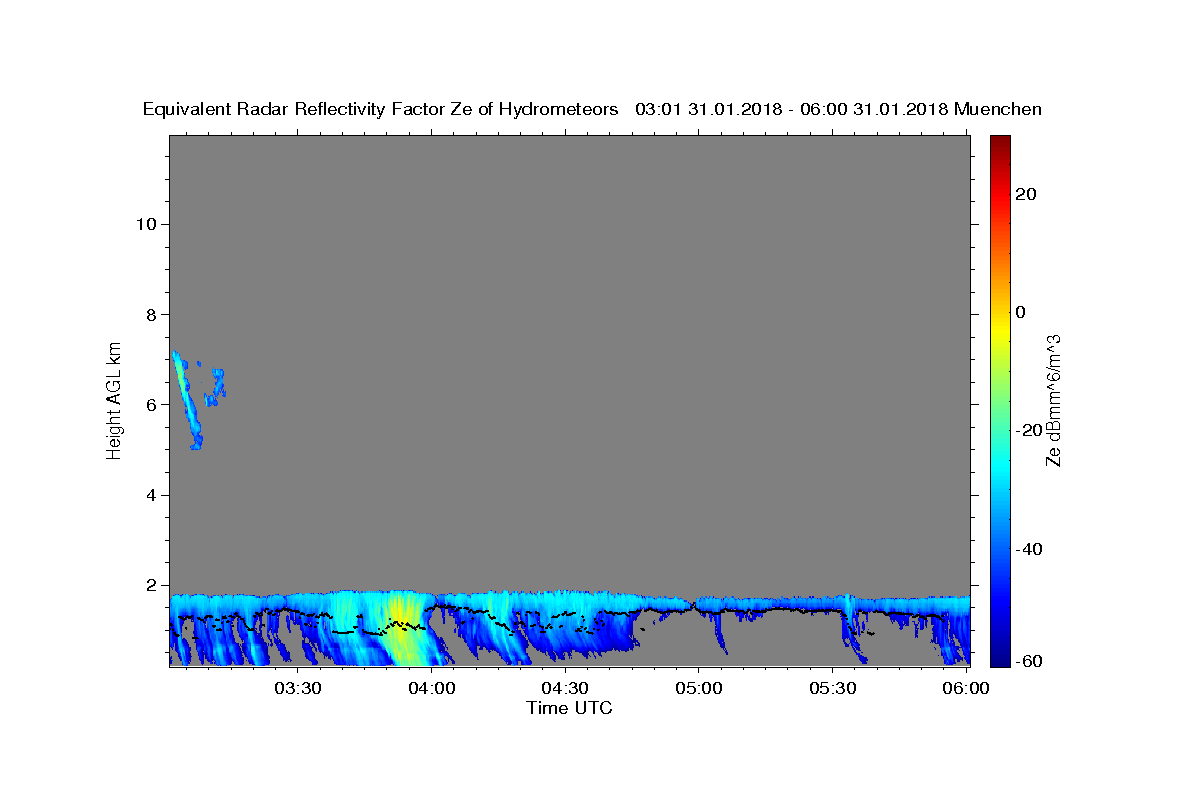Click the "Height AGL km" axis label
This screenshot has width=1200, height=800.
click(115, 399)
